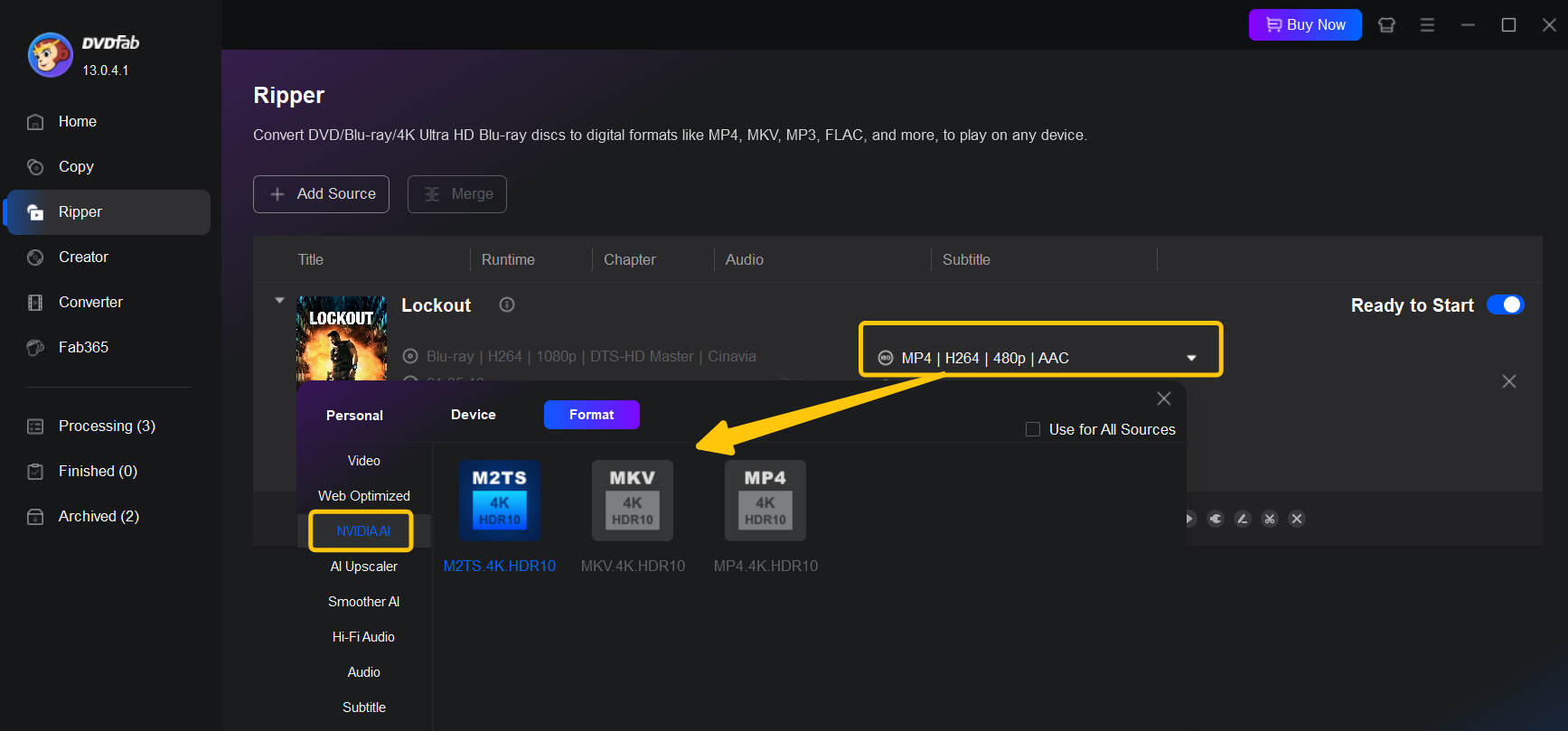This screenshot has height=731, width=1568.
Task: Open the skin shirt icon in title bar
Action: point(1386,25)
